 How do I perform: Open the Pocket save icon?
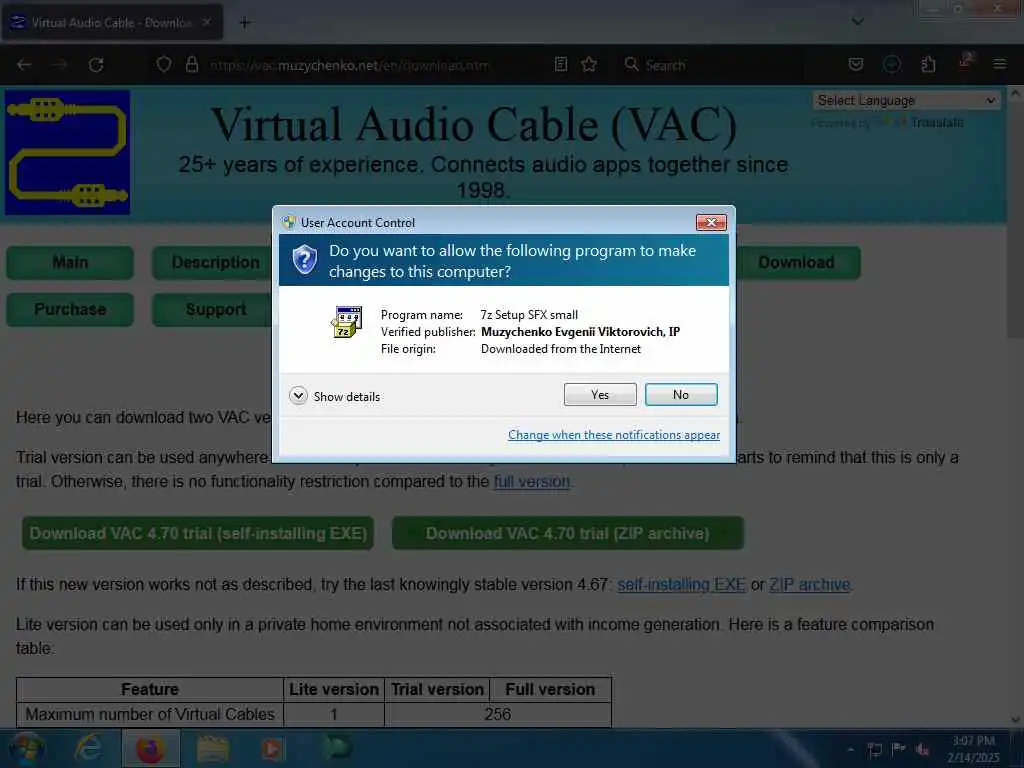point(856,65)
